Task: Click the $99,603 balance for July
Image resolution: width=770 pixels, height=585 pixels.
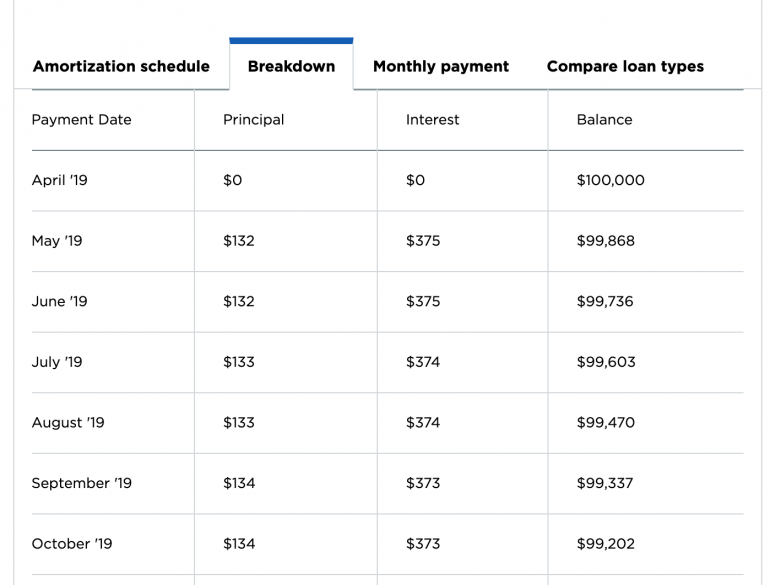Action: pos(605,362)
